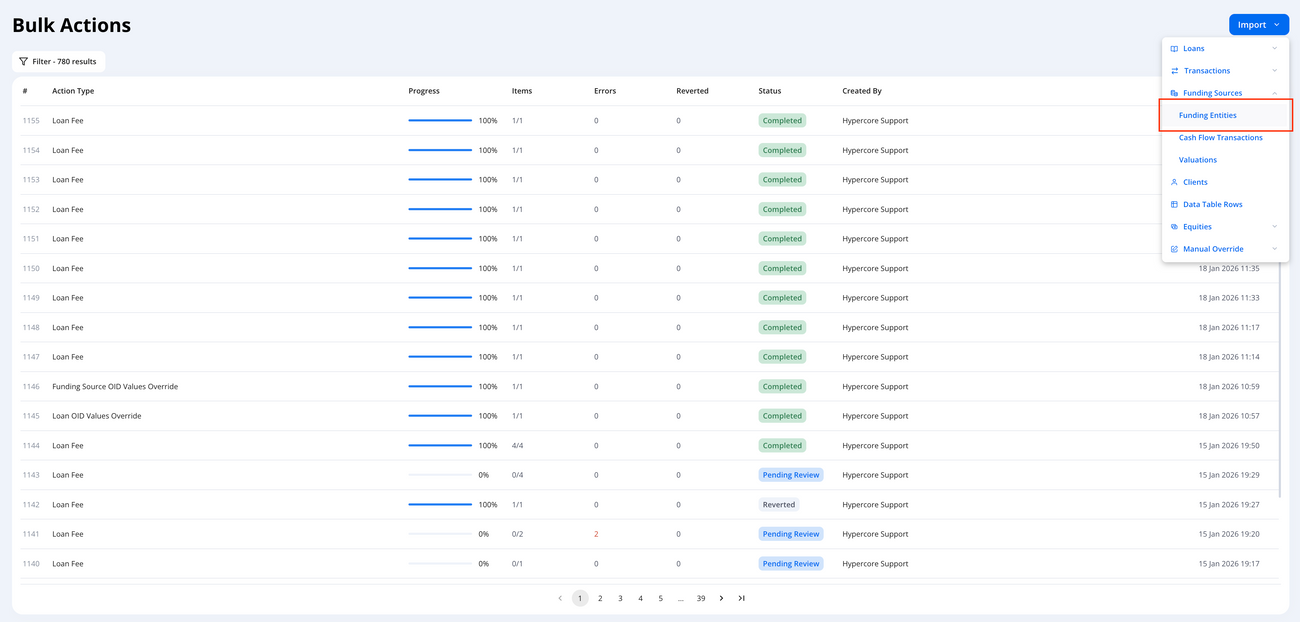Click Pending Review status on row 1143
The width and height of the screenshot is (1300, 622).
coord(790,475)
